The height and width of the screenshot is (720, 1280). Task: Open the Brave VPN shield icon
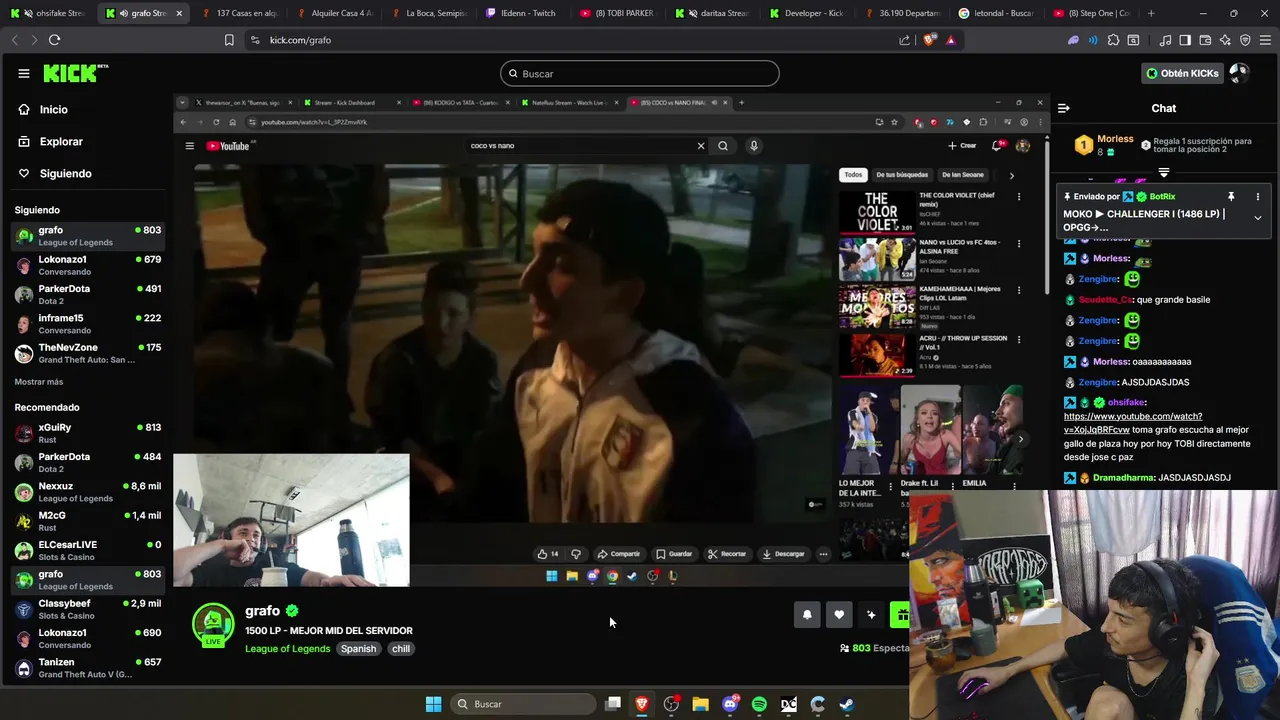(x=1245, y=40)
